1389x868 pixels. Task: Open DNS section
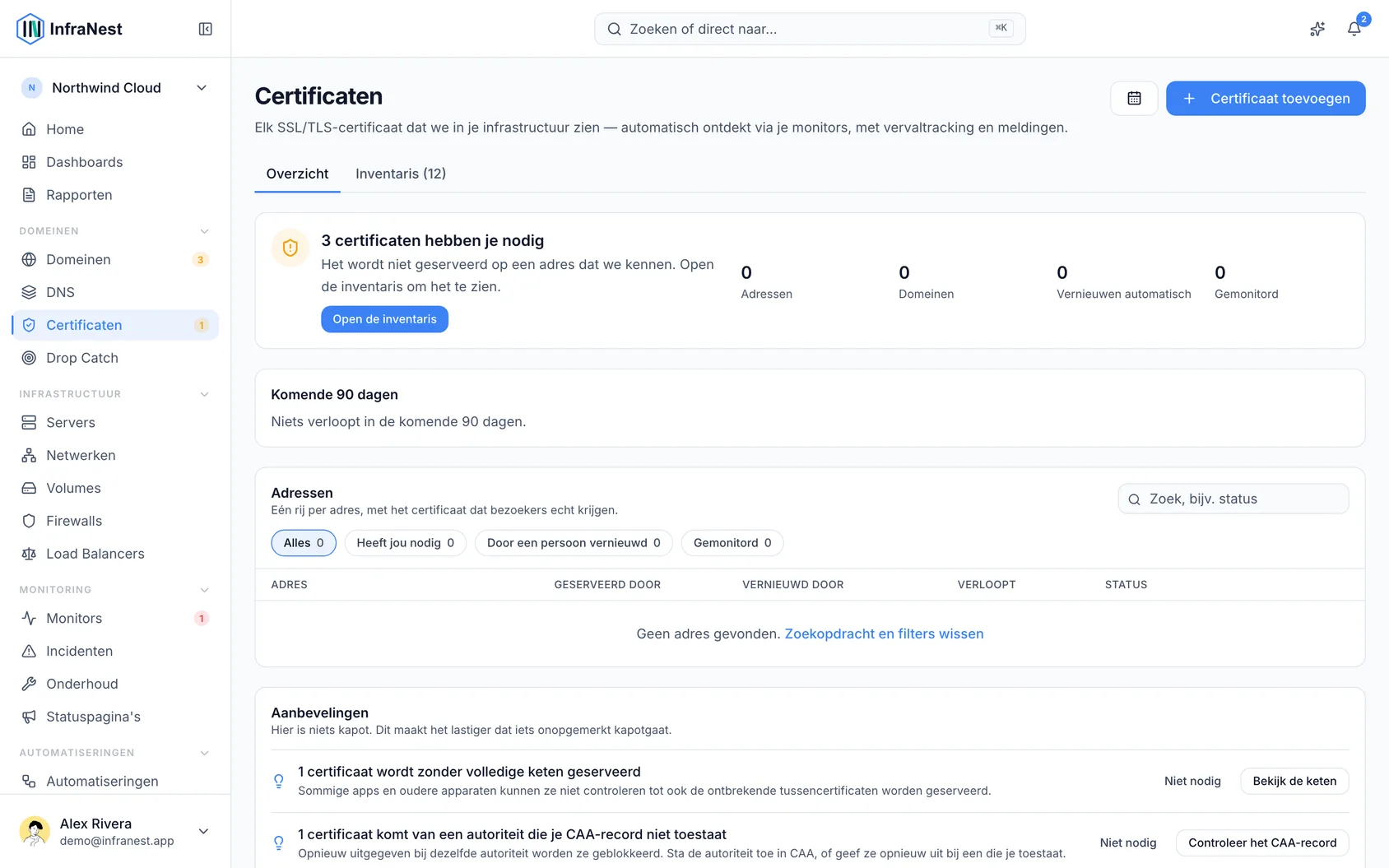pyautogui.click(x=115, y=292)
